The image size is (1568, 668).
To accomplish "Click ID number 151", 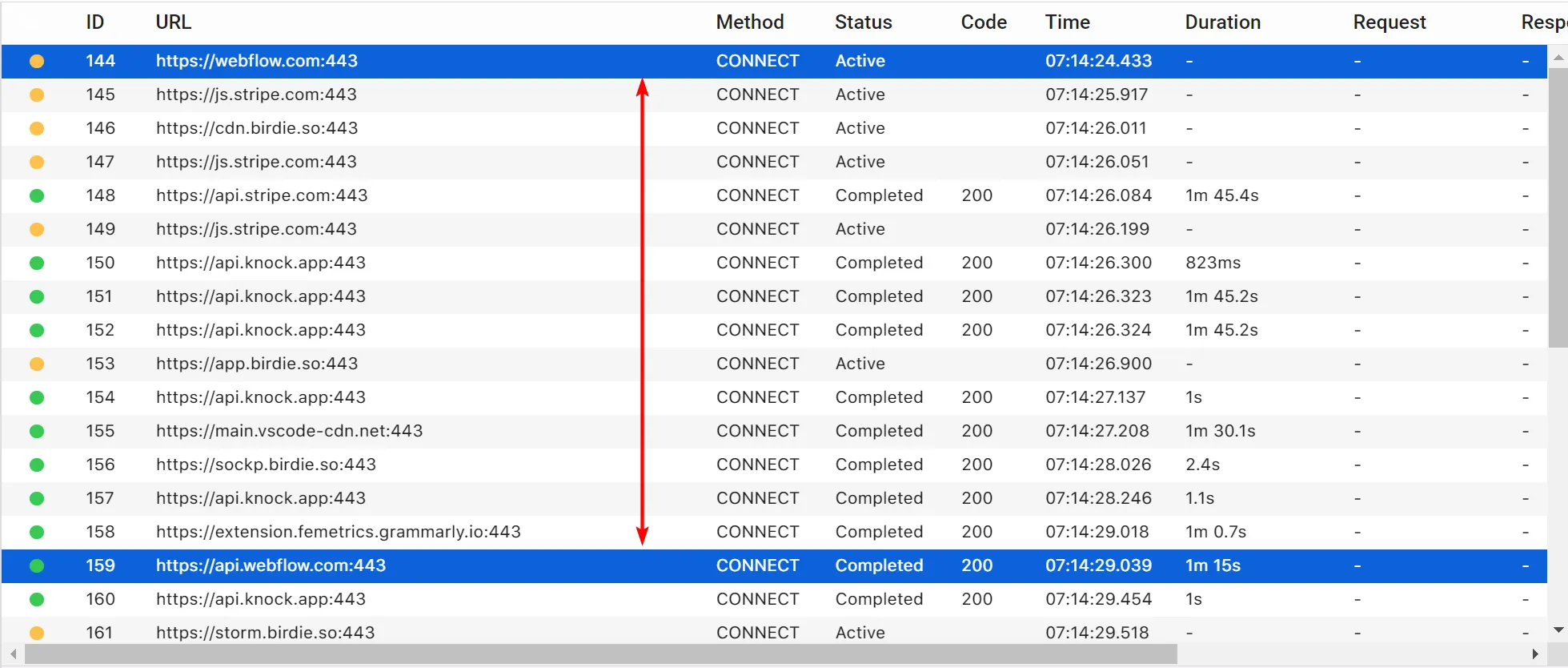I will [99, 296].
